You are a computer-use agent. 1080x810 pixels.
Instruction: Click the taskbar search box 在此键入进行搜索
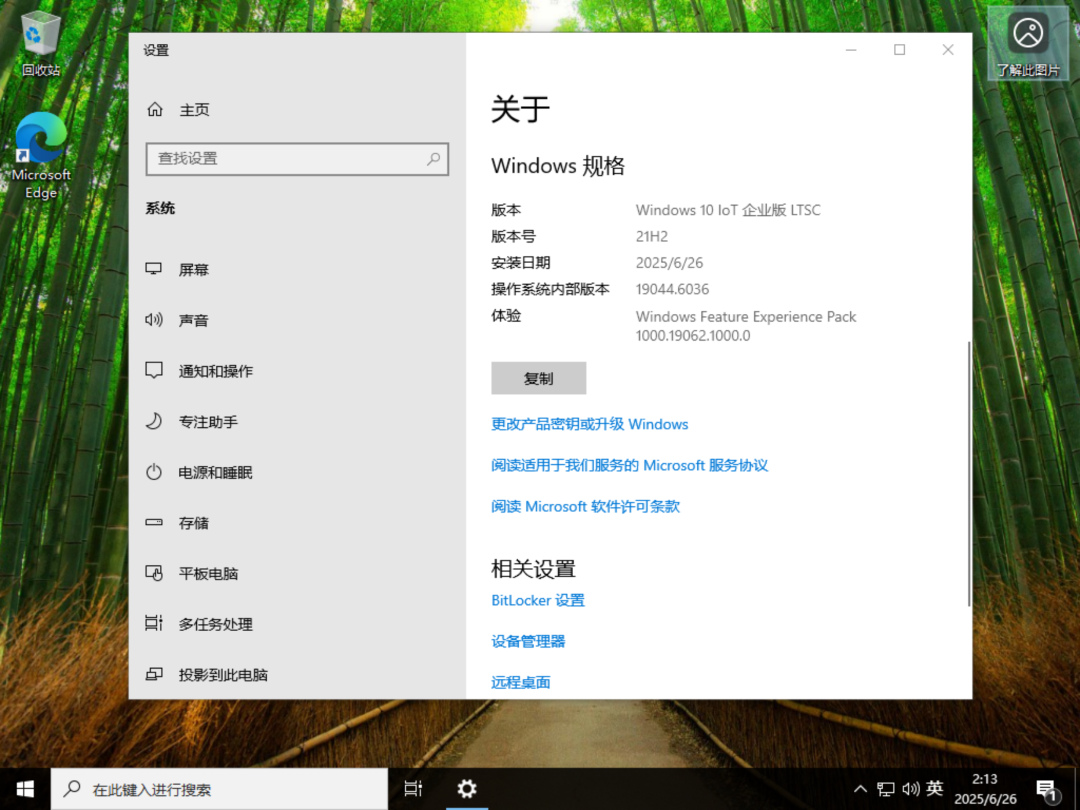220,789
